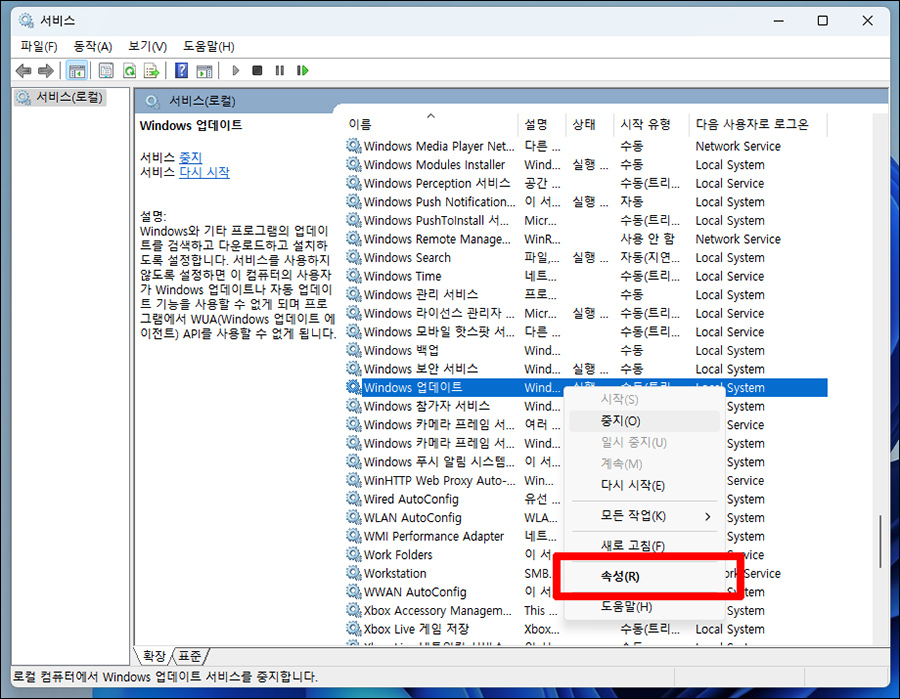Sort by the 이름 column header
The height and width of the screenshot is (699, 900).
click(x=430, y=124)
